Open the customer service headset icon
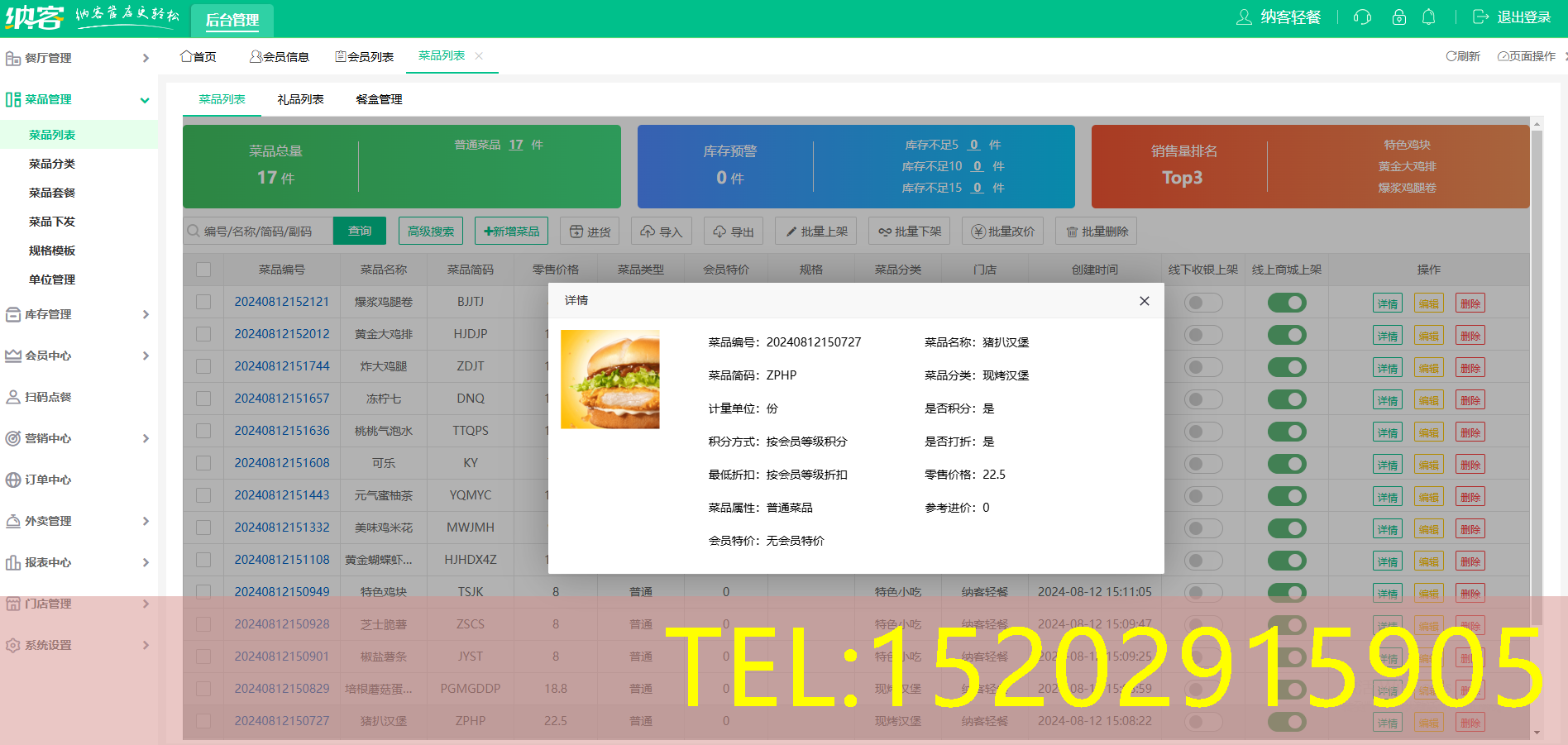1568x745 pixels. click(1361, 17)
